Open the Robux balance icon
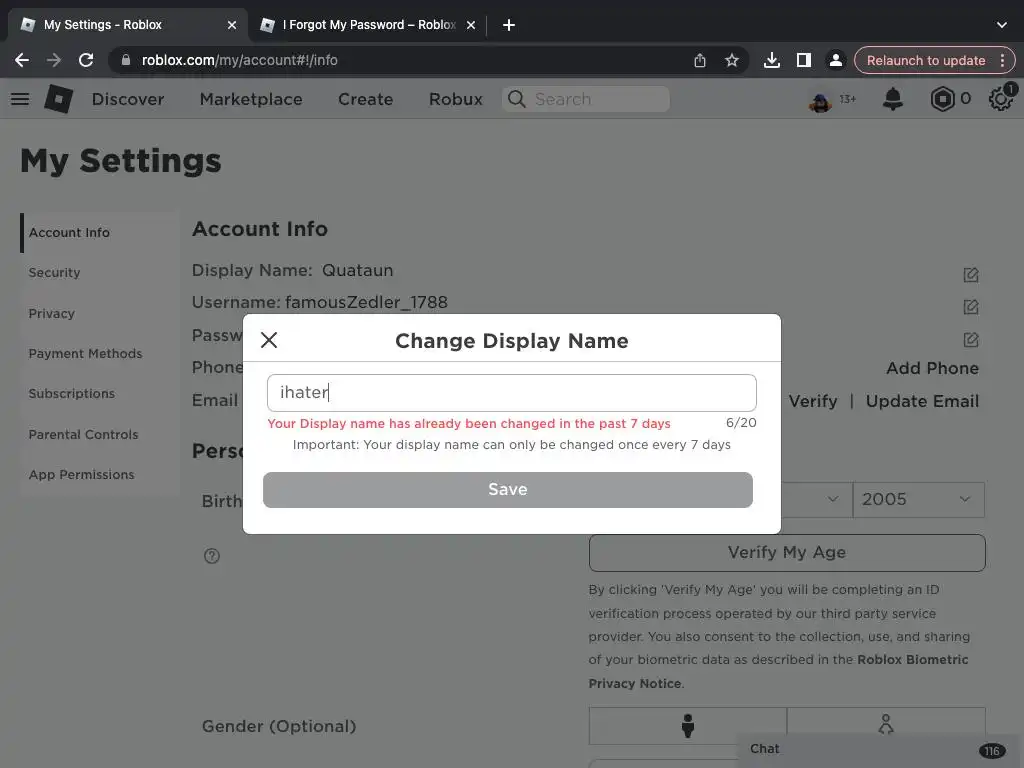The width and height of the screenshot is (1024, 768). 942,99
